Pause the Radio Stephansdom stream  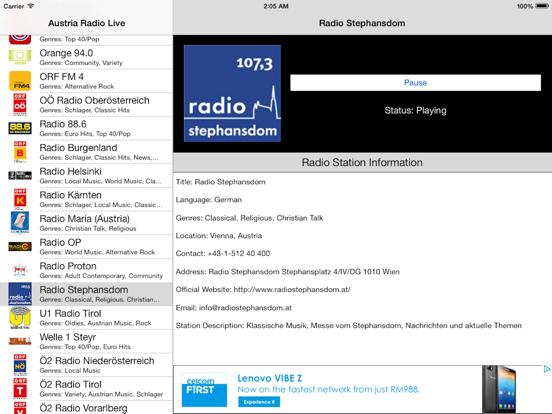click(415, 83)
